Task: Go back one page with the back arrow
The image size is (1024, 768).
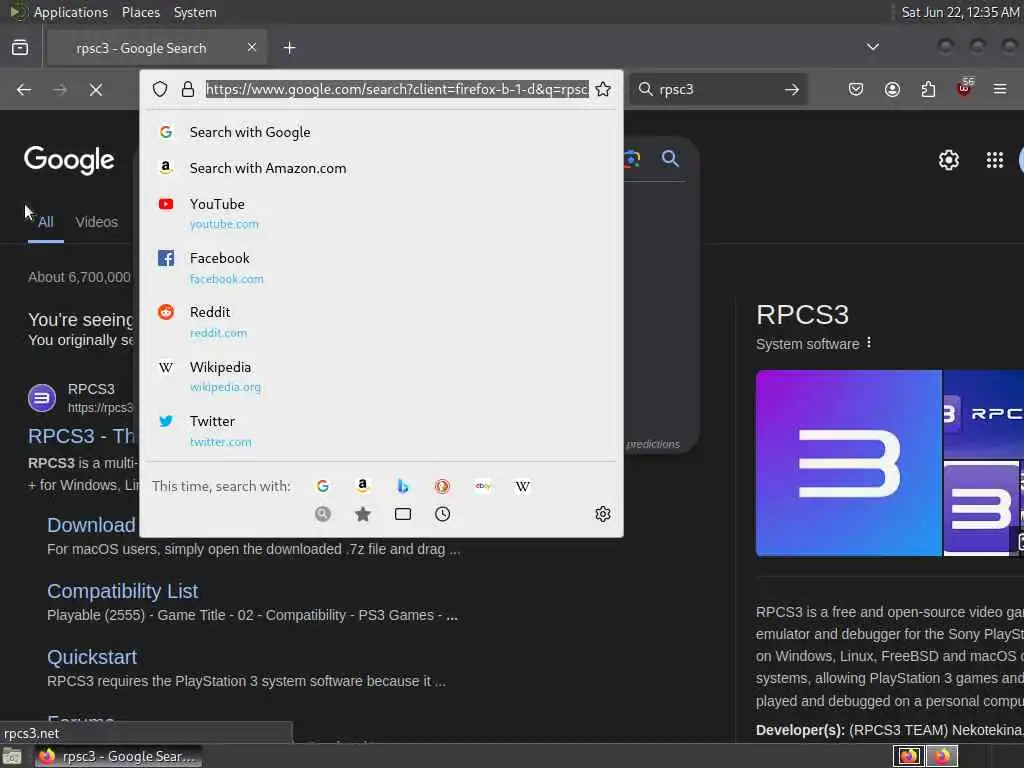Action: tap(24, 89)
